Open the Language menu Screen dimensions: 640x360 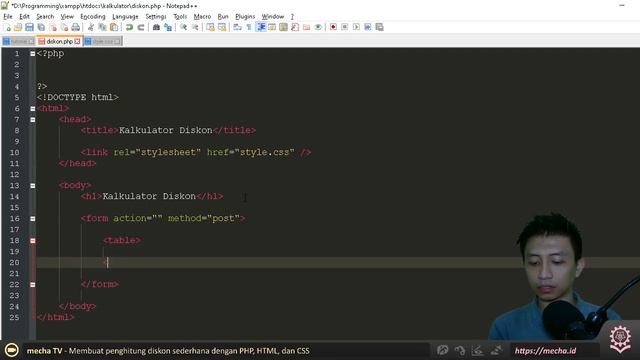[125, 17]
